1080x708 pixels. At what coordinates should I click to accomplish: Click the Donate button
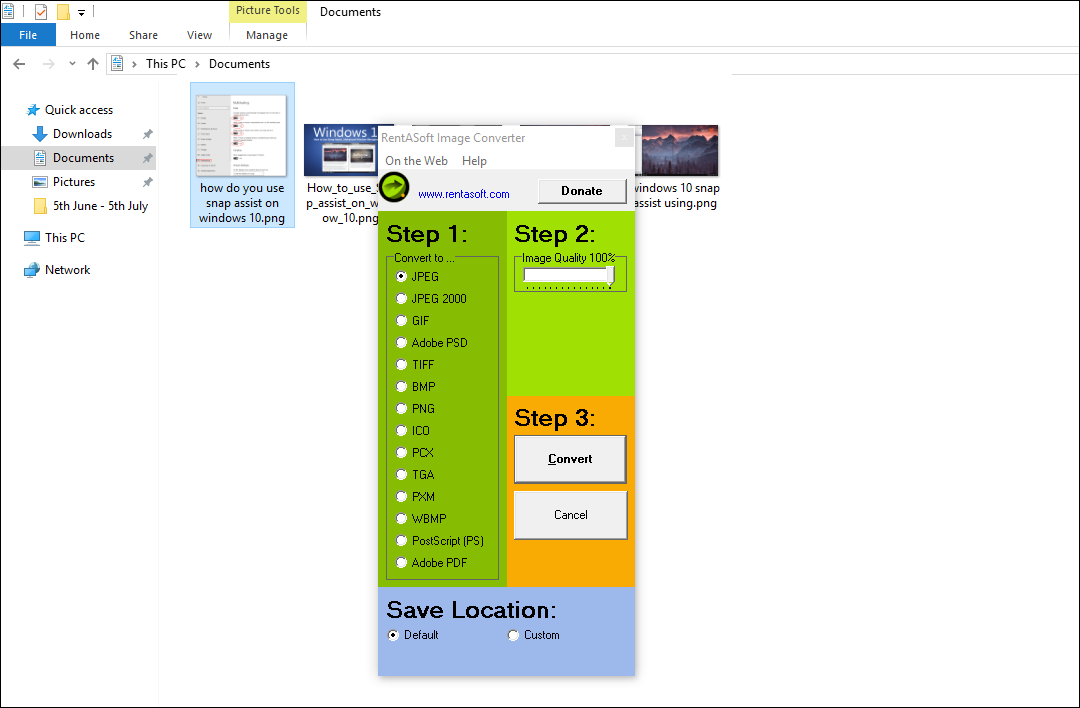pyautogui.click(x=582, y=191)
